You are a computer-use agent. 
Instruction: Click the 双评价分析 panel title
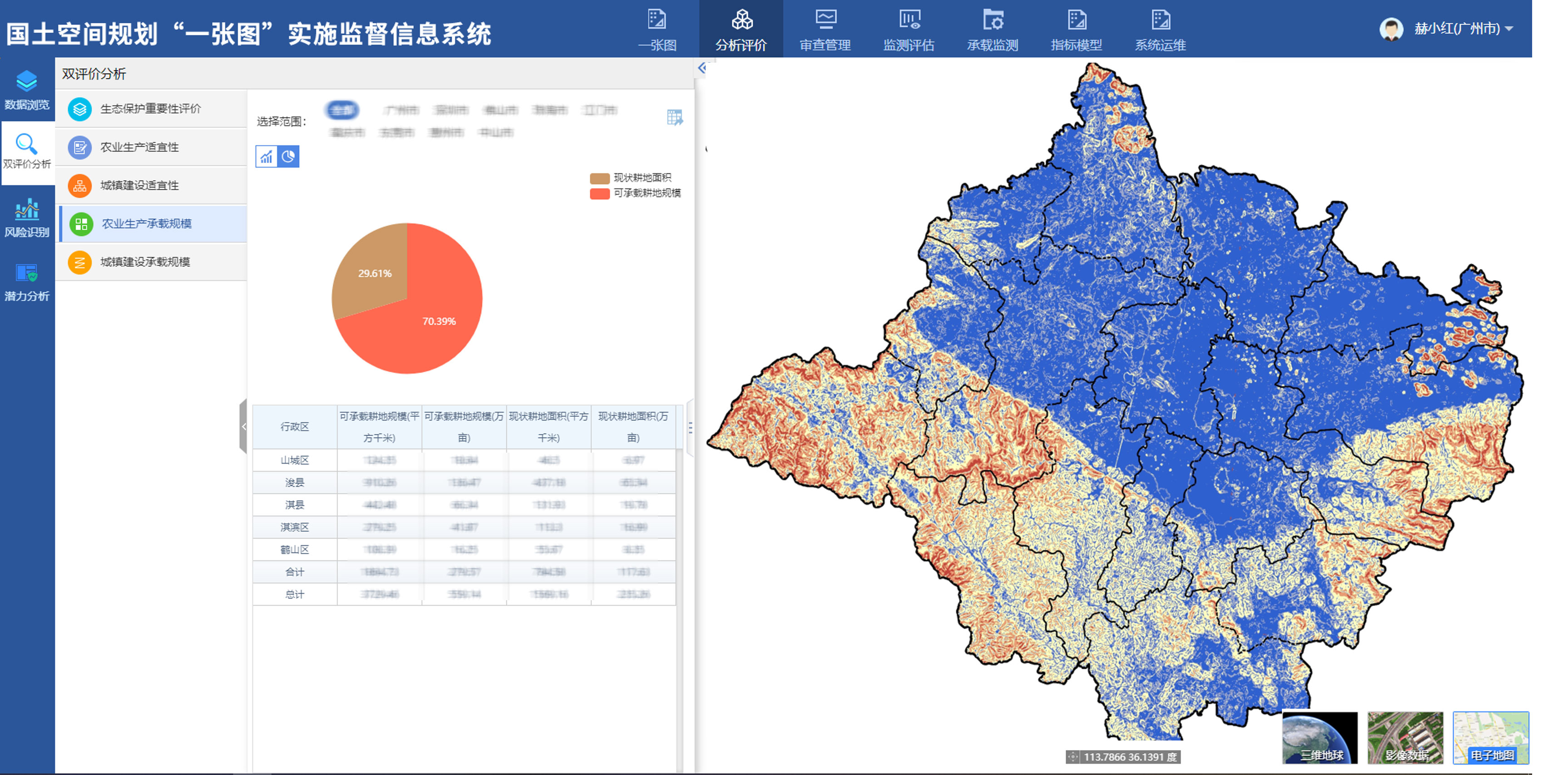[94, 74]
